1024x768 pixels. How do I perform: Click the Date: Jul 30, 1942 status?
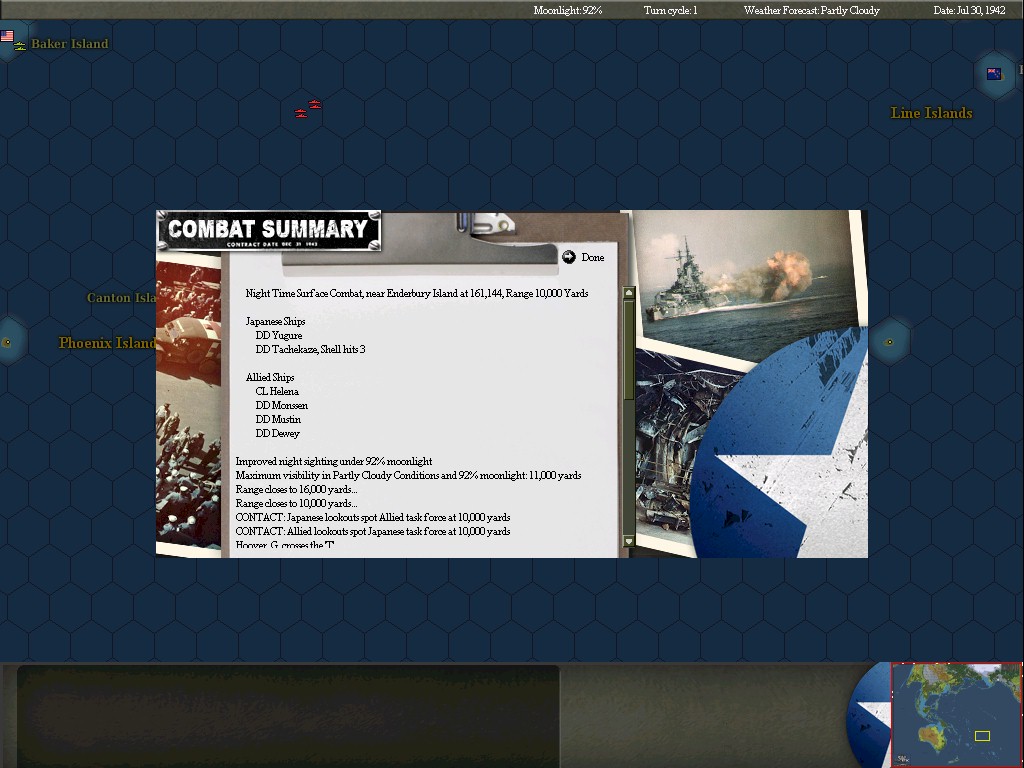coord(969,10)
